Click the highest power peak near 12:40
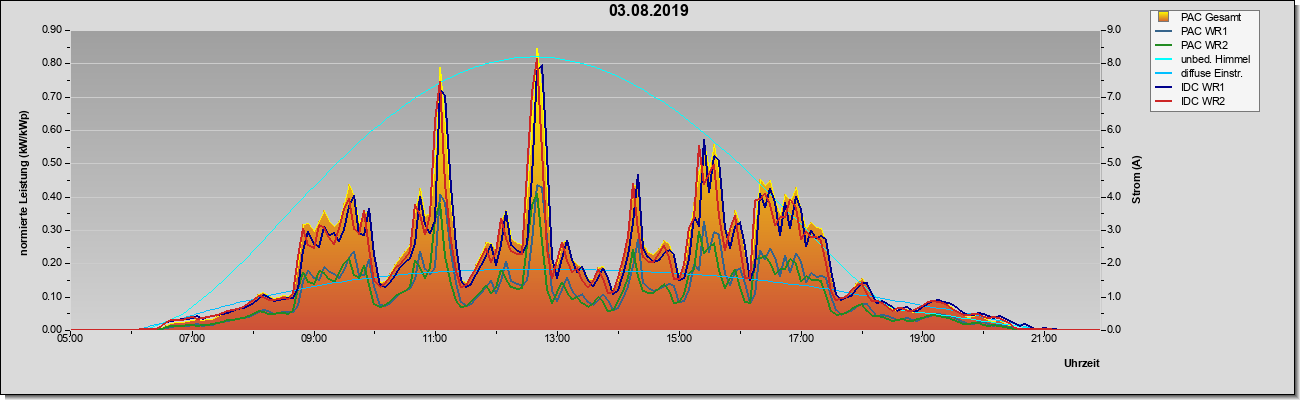 click(x=537, y=52)
